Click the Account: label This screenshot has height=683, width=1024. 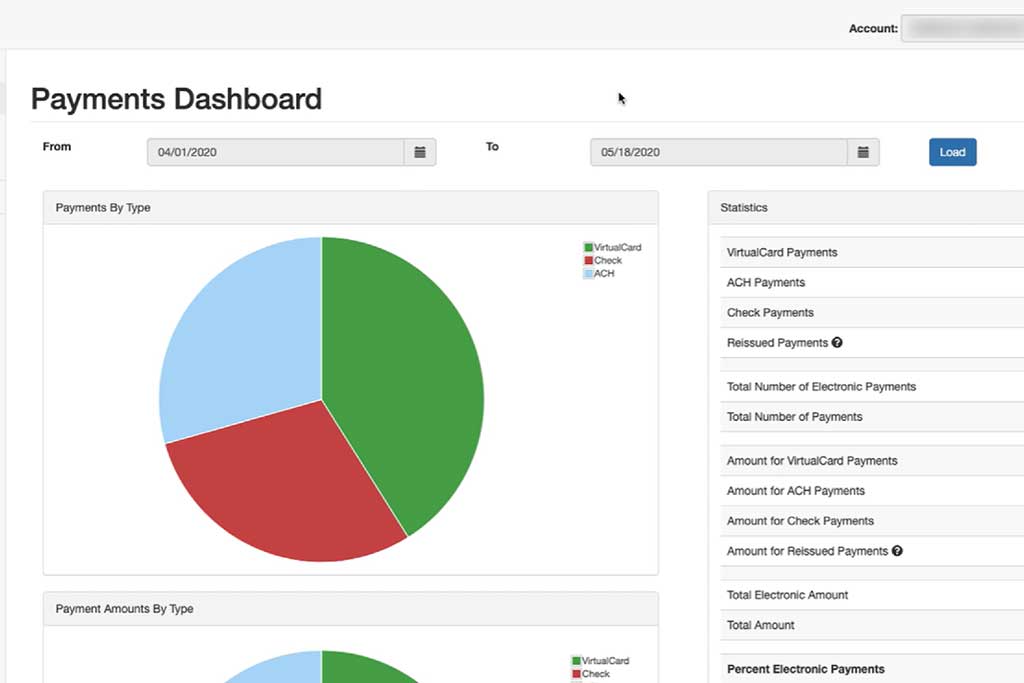[873, 28]
